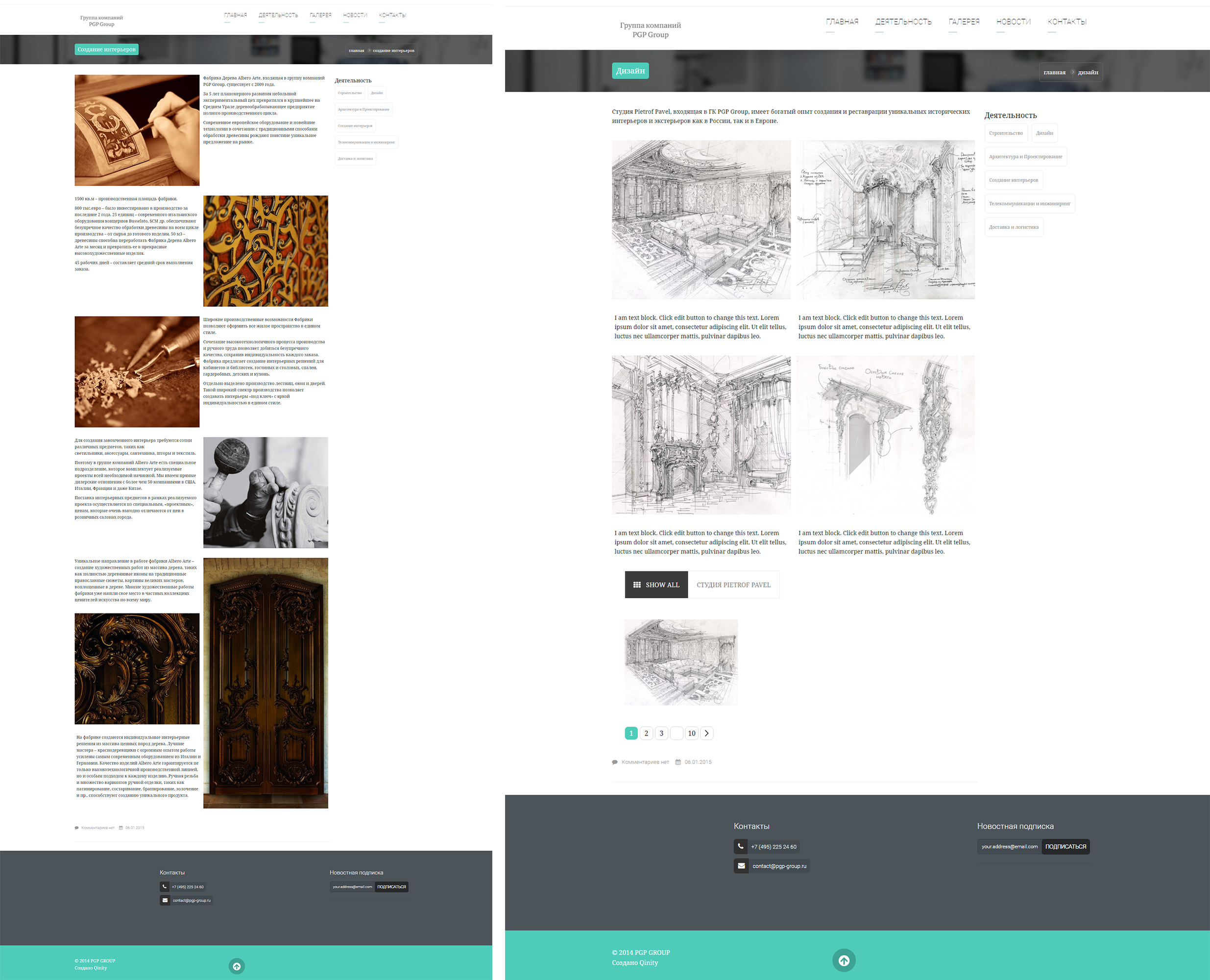Click the grid icon in SHOW ALL
The width and height of the screenshot is (1210, 980).
tap(637, 585)
